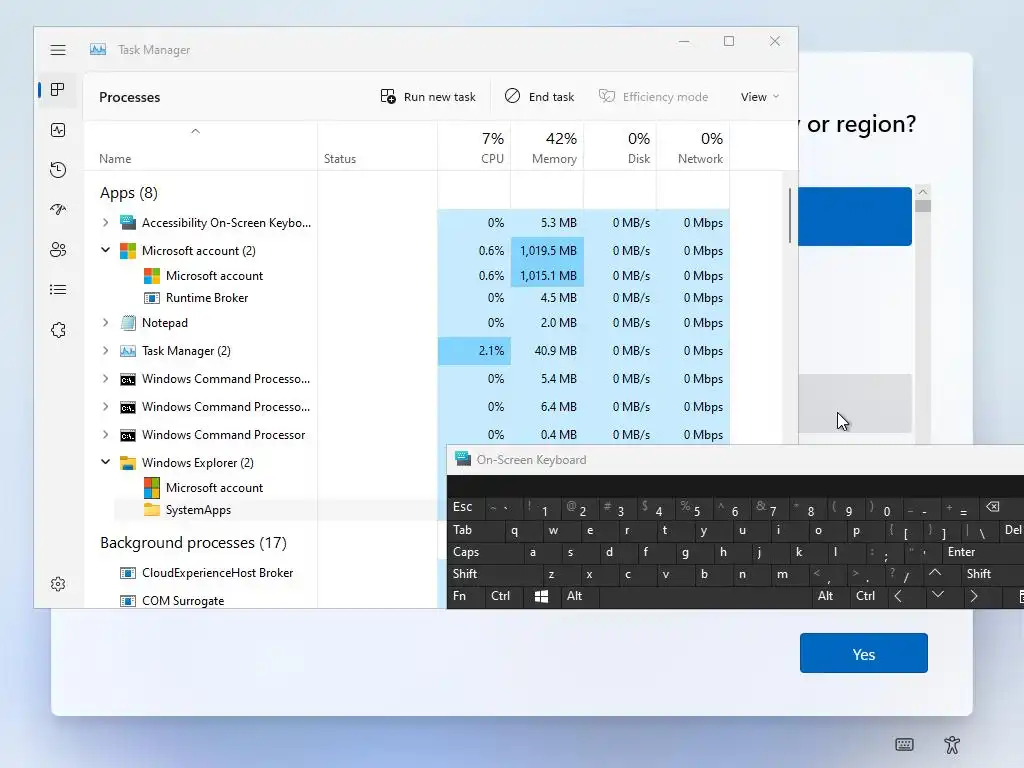Click the Run new task button
1024x768 pixels.
click(428, 97)
